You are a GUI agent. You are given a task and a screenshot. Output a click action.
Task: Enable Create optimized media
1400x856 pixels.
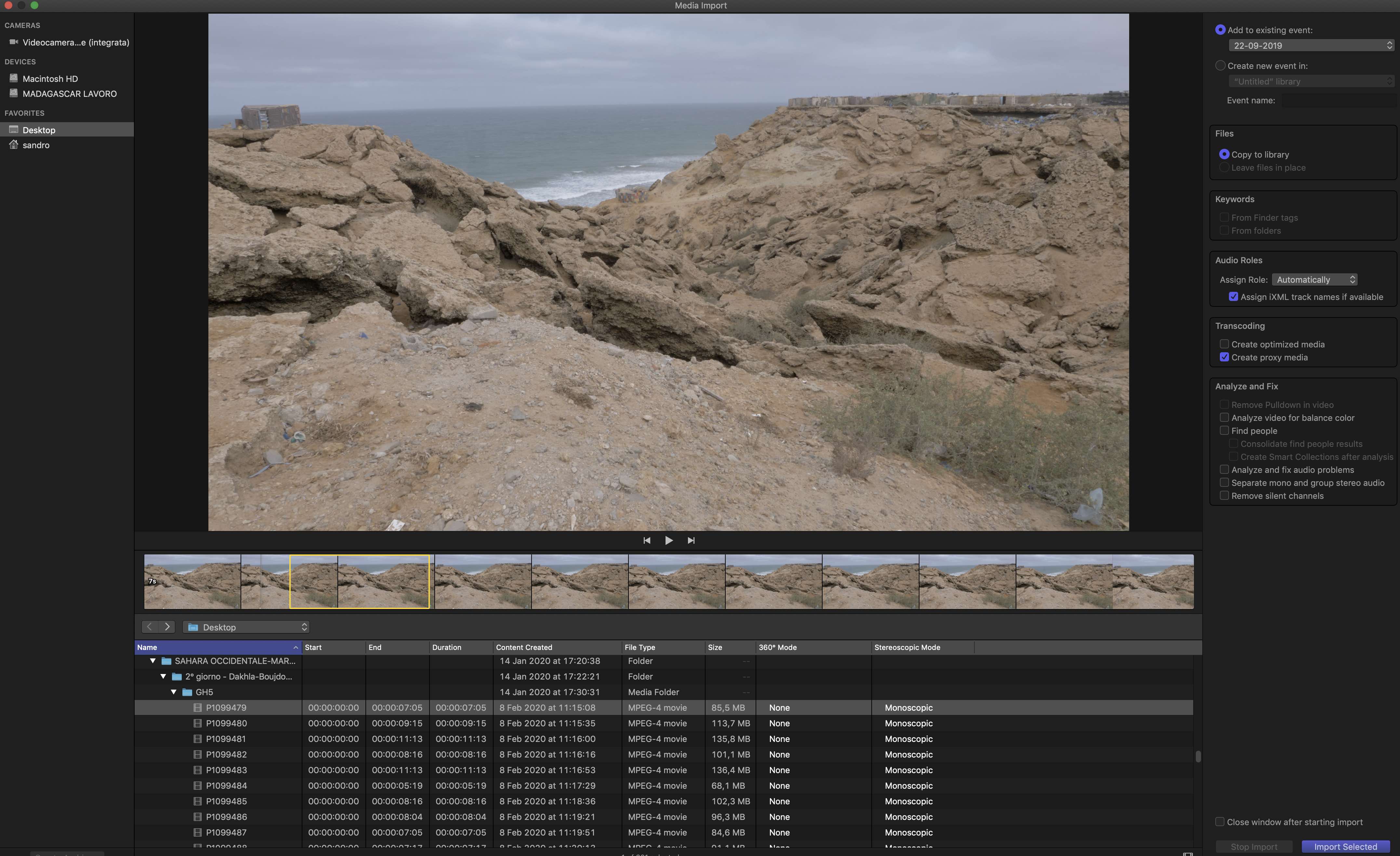click(x=1224, y=344)
